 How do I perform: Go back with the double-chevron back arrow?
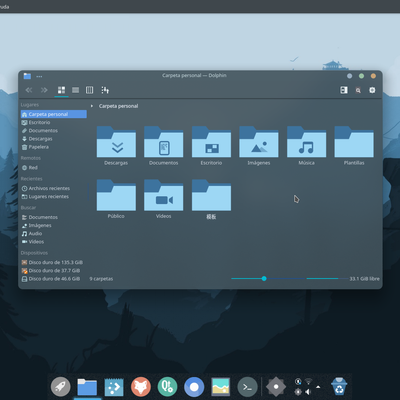coord(29,90)
